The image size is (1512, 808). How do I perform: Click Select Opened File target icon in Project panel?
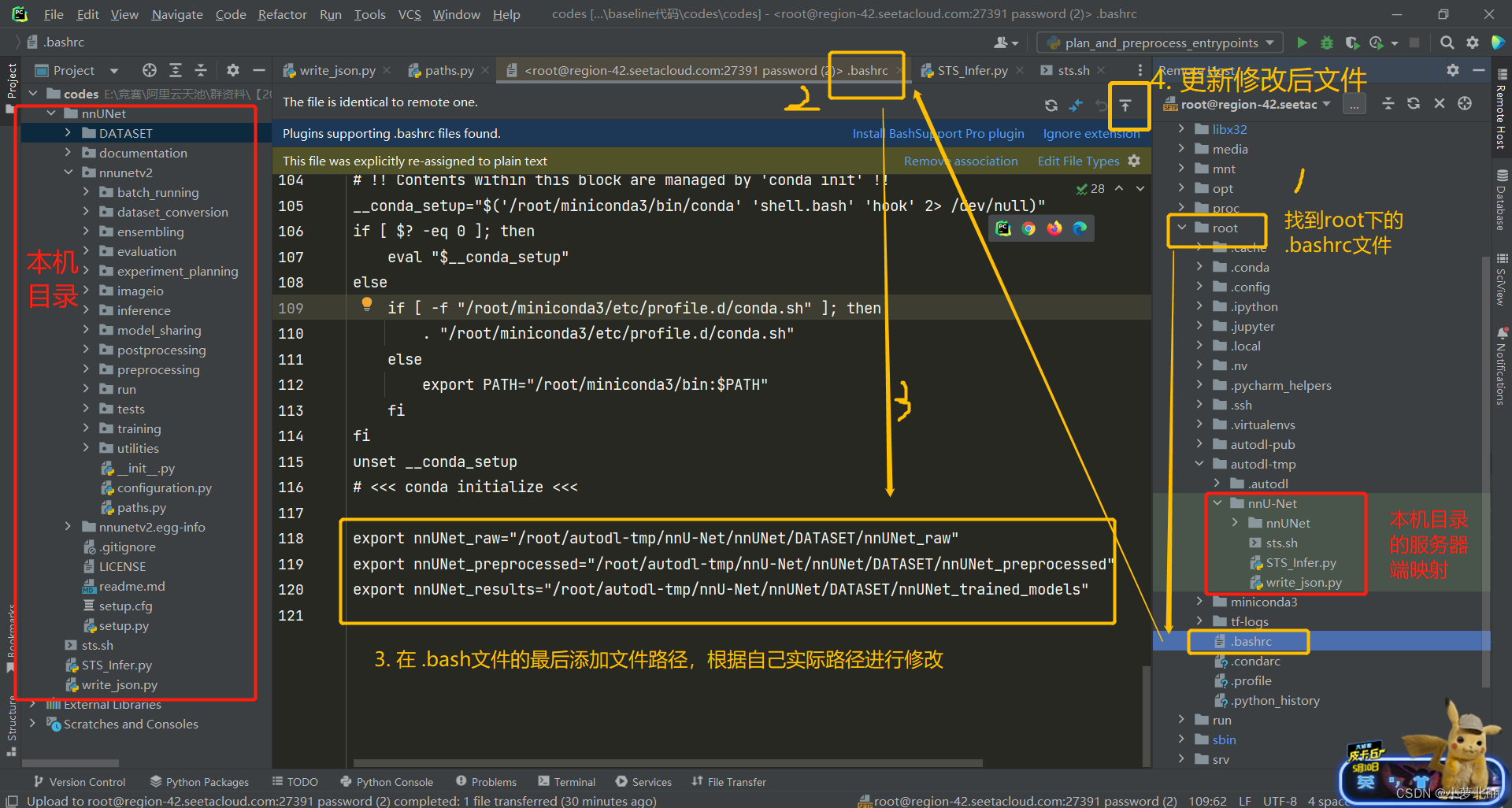click(149, 71)
